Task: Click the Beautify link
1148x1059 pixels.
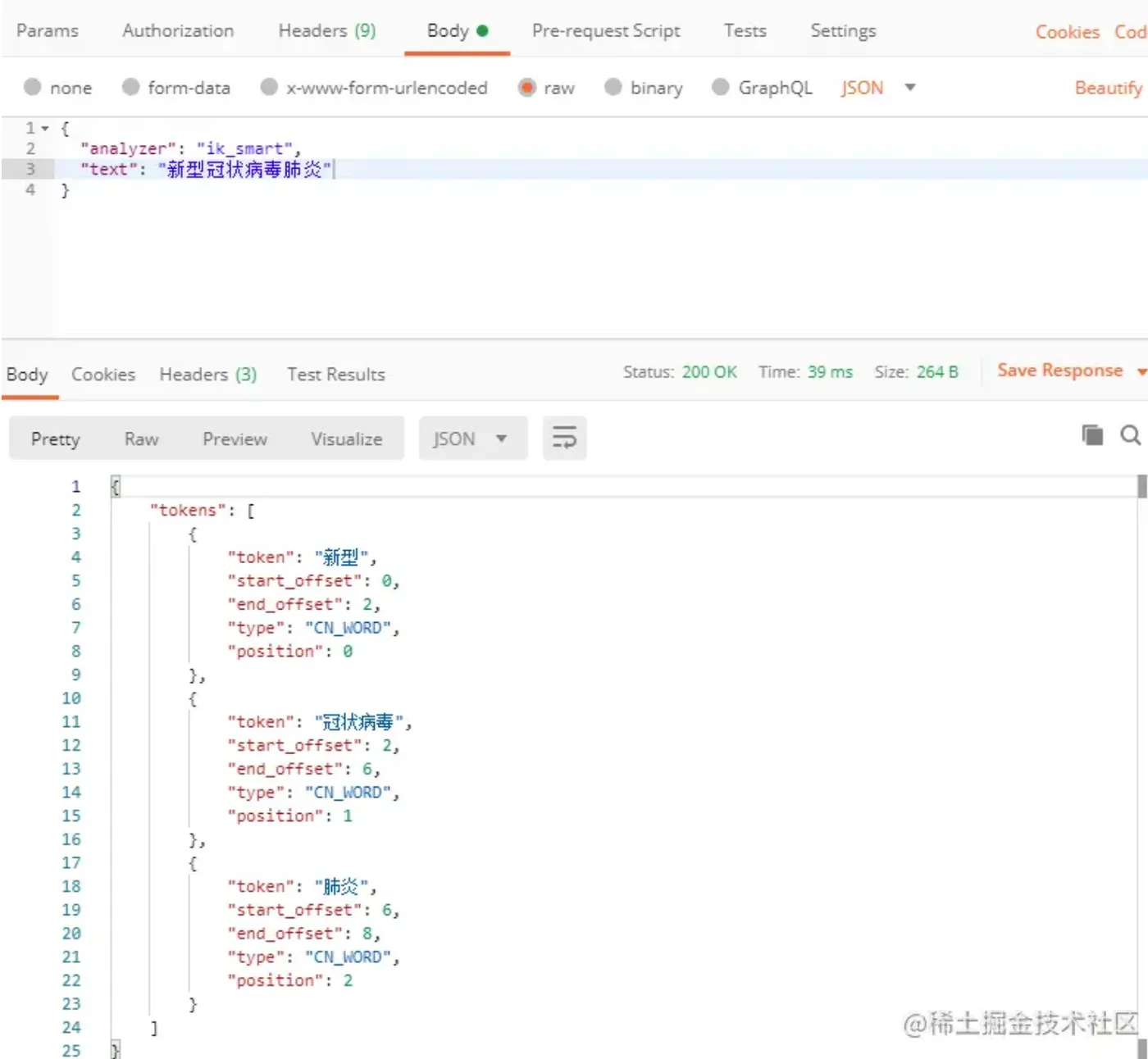Action: 1108,88
